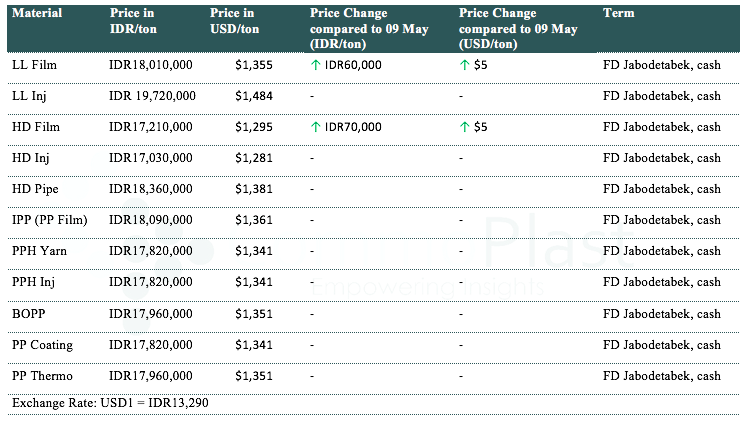Select Price Change compared to 09 May (USD/ton) header
This screenshot has width=749, height=422.
[514, 29]
